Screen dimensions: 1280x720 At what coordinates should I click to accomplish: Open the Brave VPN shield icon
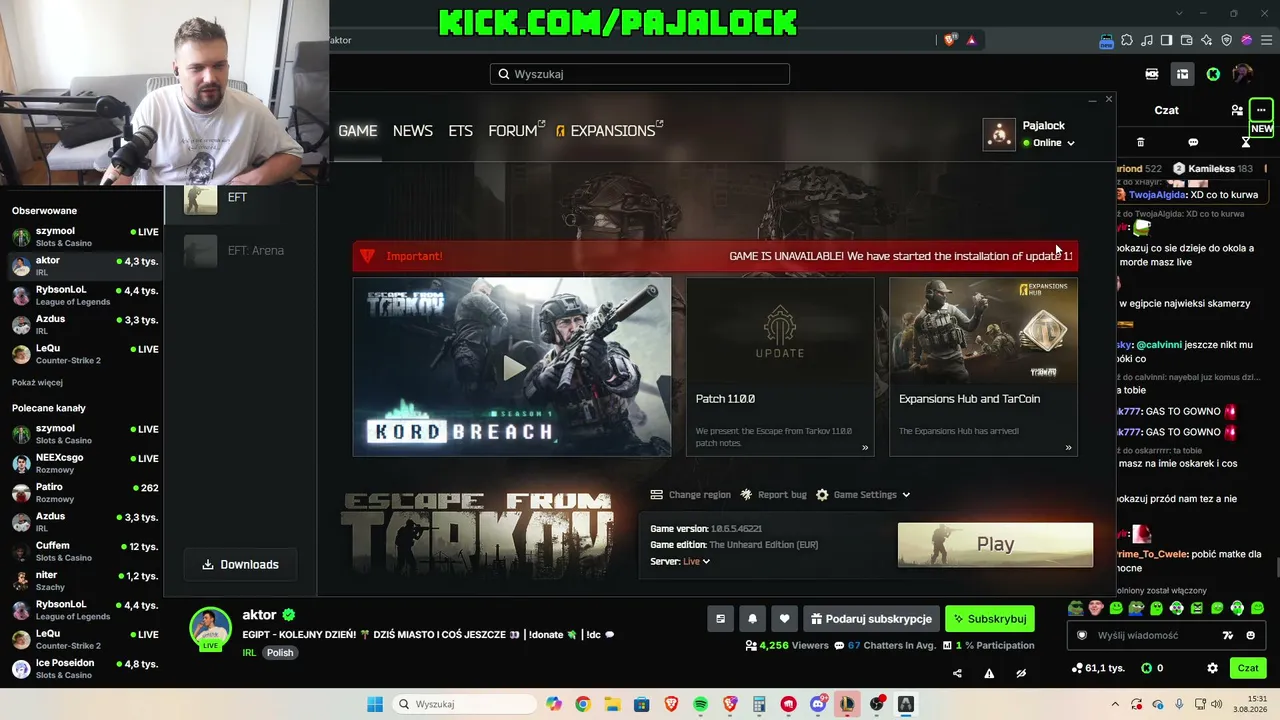click(1227, 40)
